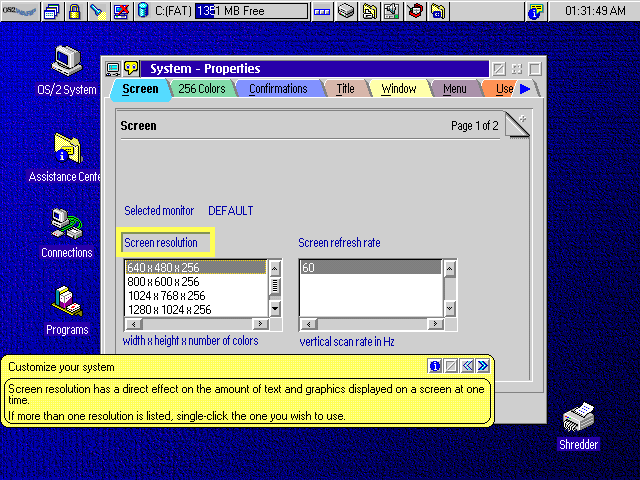Switch to the 256 Colors tab
The image size is (640, 480).
pyautogui.click(x=202, y=89)
